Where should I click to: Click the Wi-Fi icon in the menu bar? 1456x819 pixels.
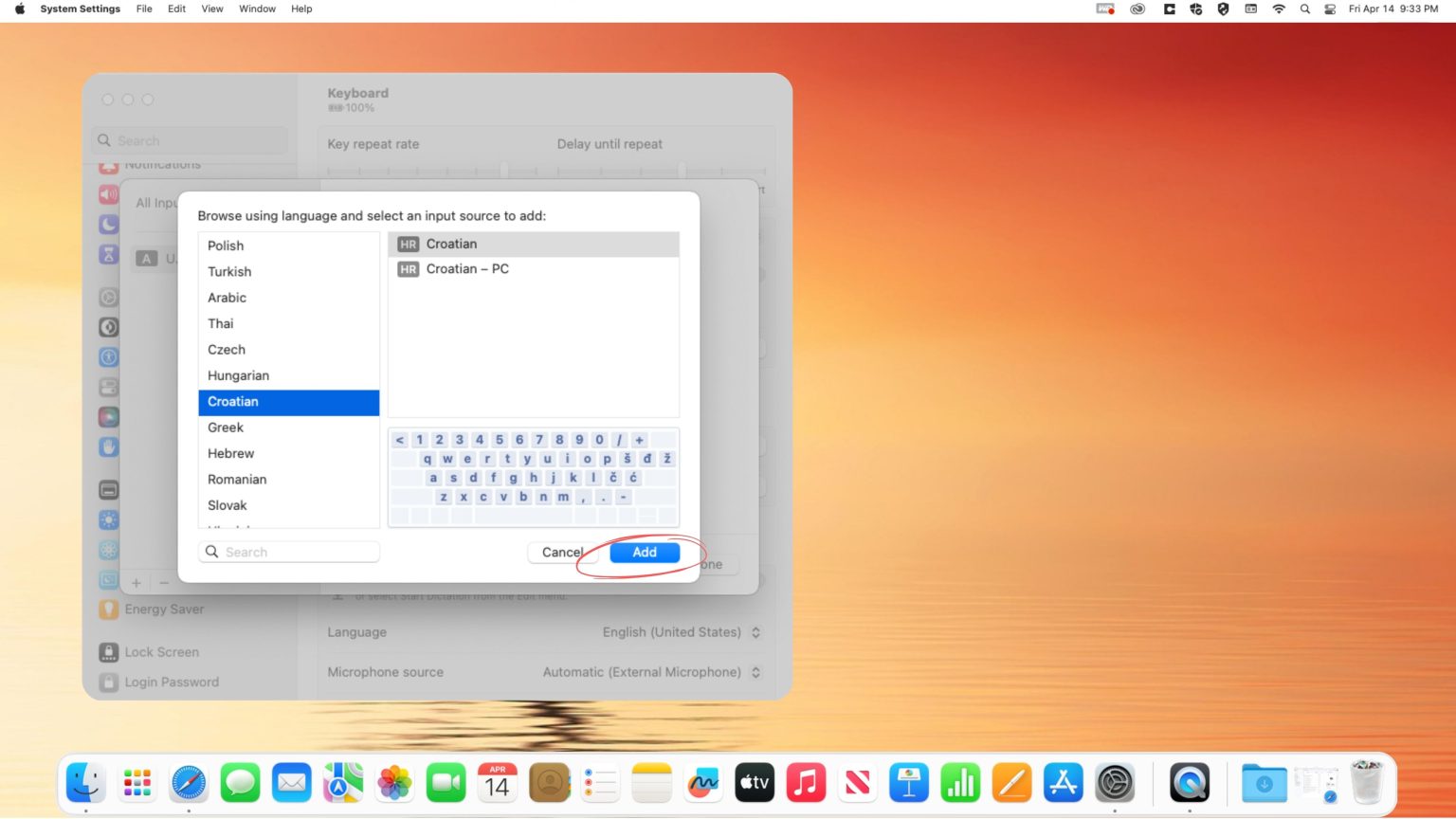pyautogui.click(x=1278, y=9)
